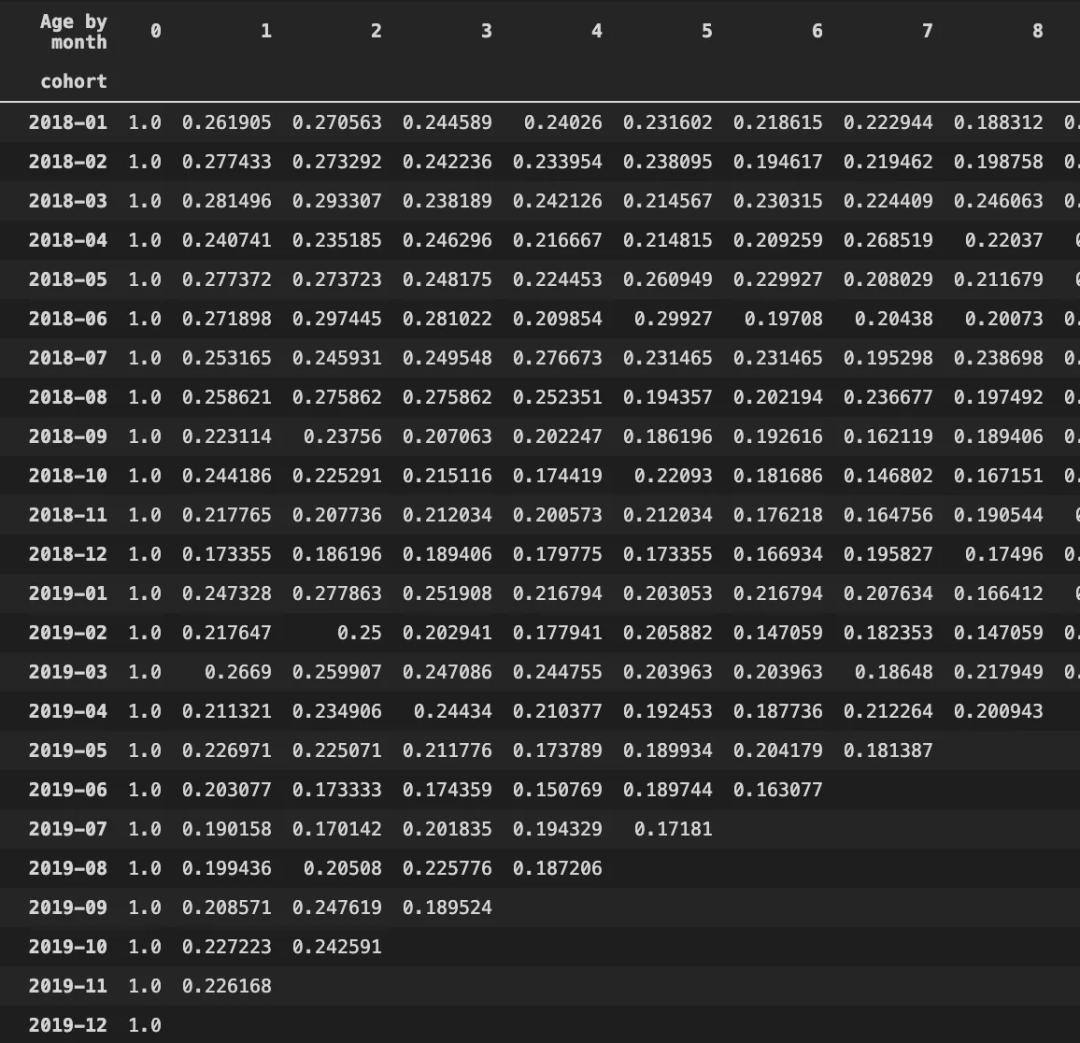Image resolution: width=1080 pixels, height=1043 pixels.
Task: Click cell value 0.190544
Action: [998, 515]
